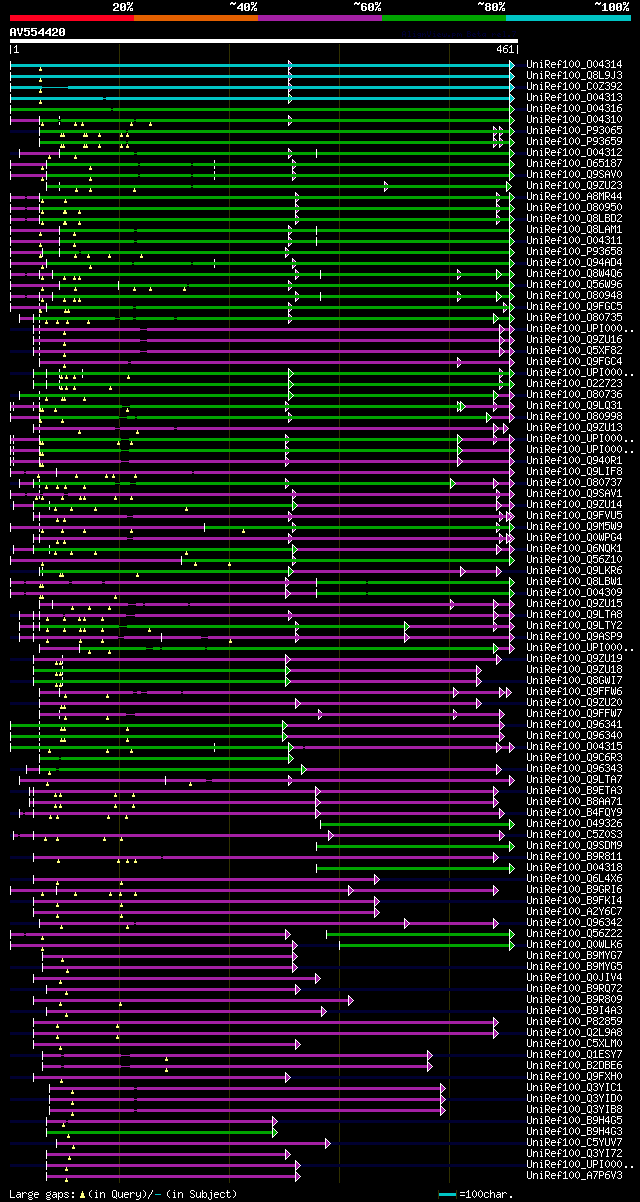Click the UniRef100_O65187 label
The width and height of the screenshot is (640, 1202).
tap(574, 163)
